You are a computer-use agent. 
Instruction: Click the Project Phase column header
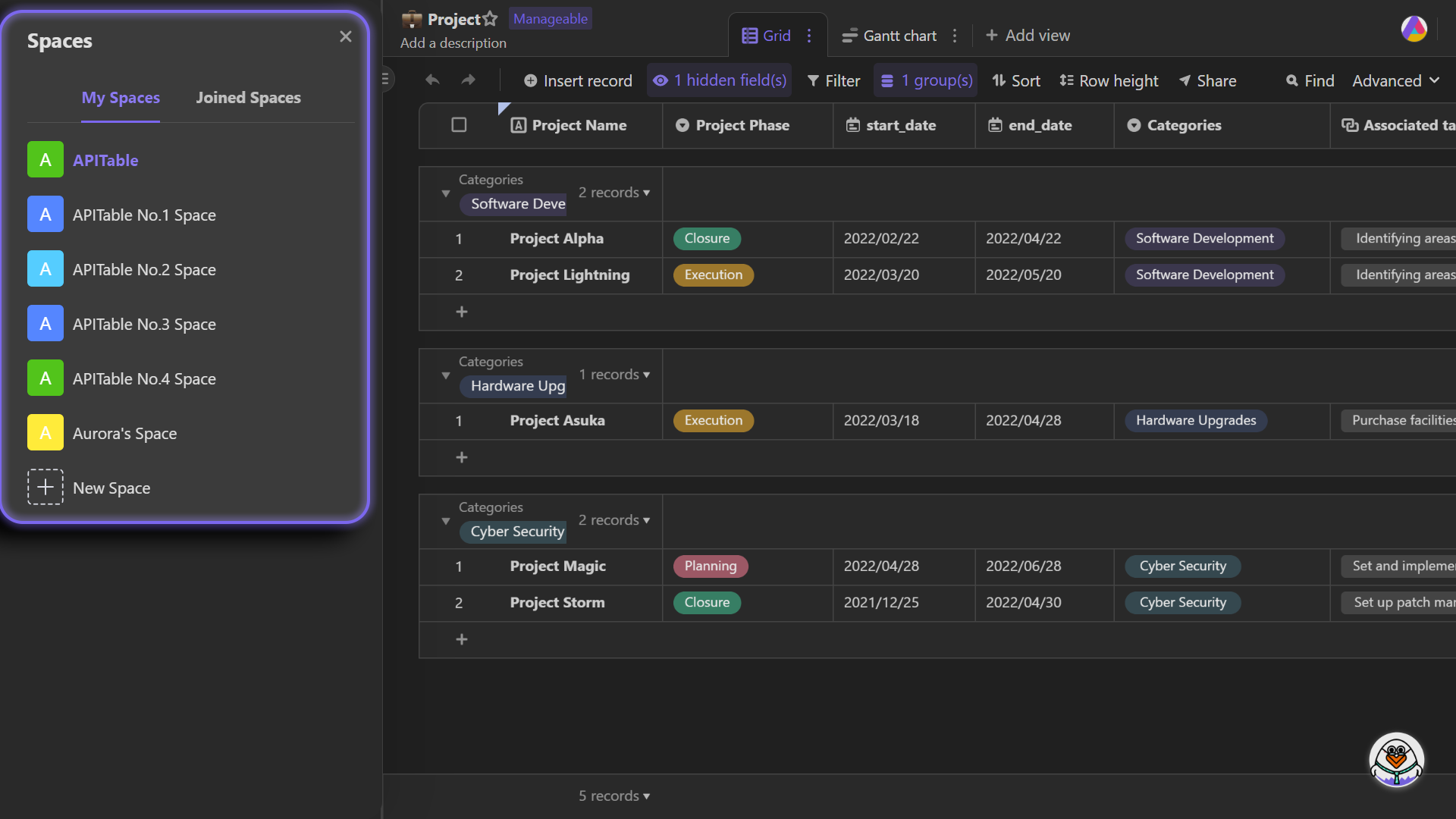[748, 125]
